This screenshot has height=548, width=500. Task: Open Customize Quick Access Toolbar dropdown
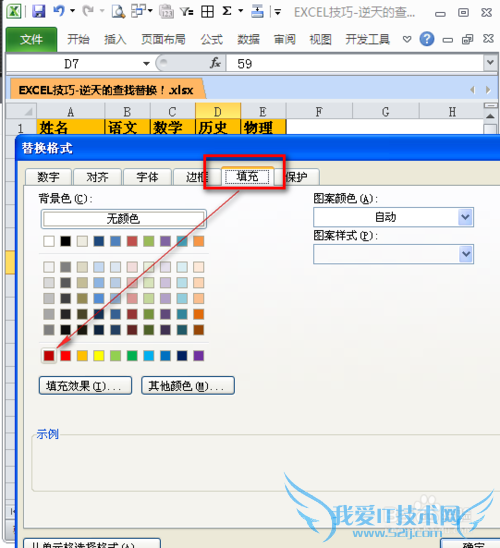pos(278,13)
